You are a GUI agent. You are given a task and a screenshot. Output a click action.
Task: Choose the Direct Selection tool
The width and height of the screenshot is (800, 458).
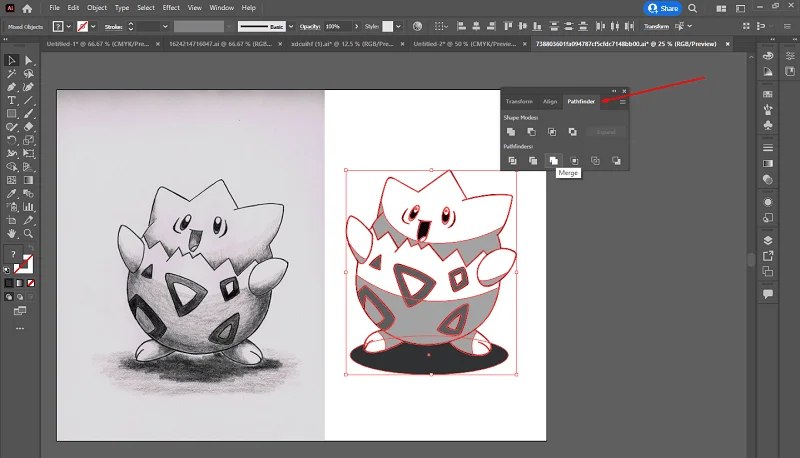29,61
